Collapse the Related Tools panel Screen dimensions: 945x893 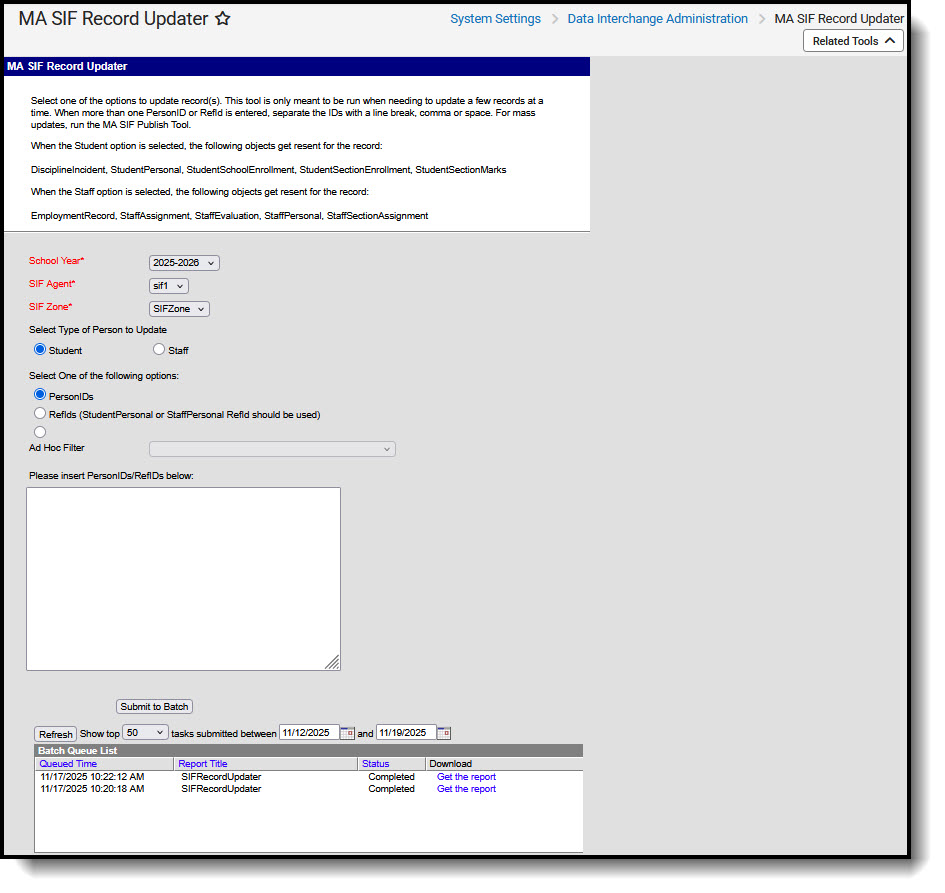pos(853,40)
